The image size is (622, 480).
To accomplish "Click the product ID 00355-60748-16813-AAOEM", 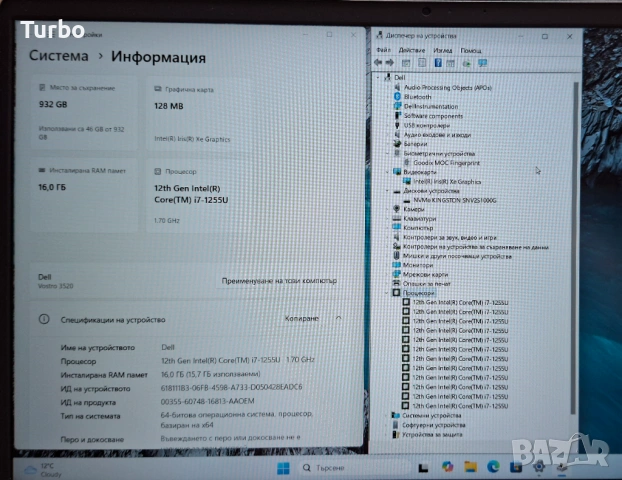I will (207, 401).
